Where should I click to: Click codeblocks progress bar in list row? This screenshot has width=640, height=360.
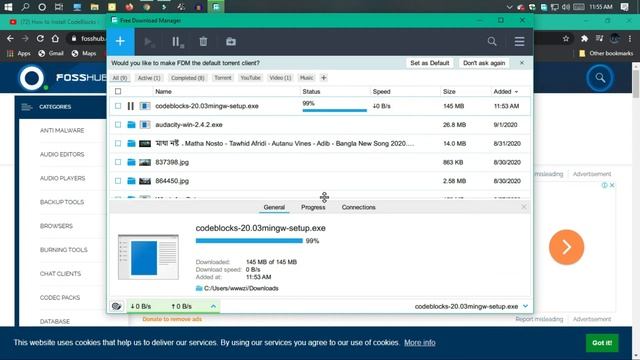point(335,110)
